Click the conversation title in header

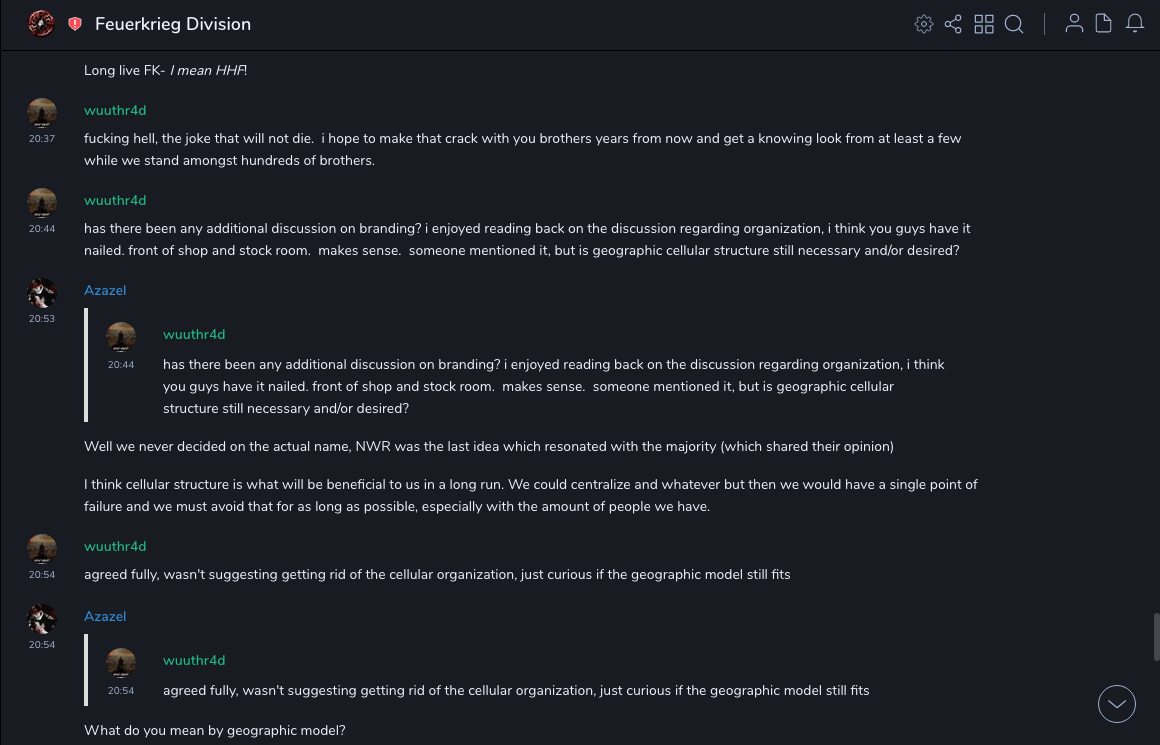click(173, 24)
